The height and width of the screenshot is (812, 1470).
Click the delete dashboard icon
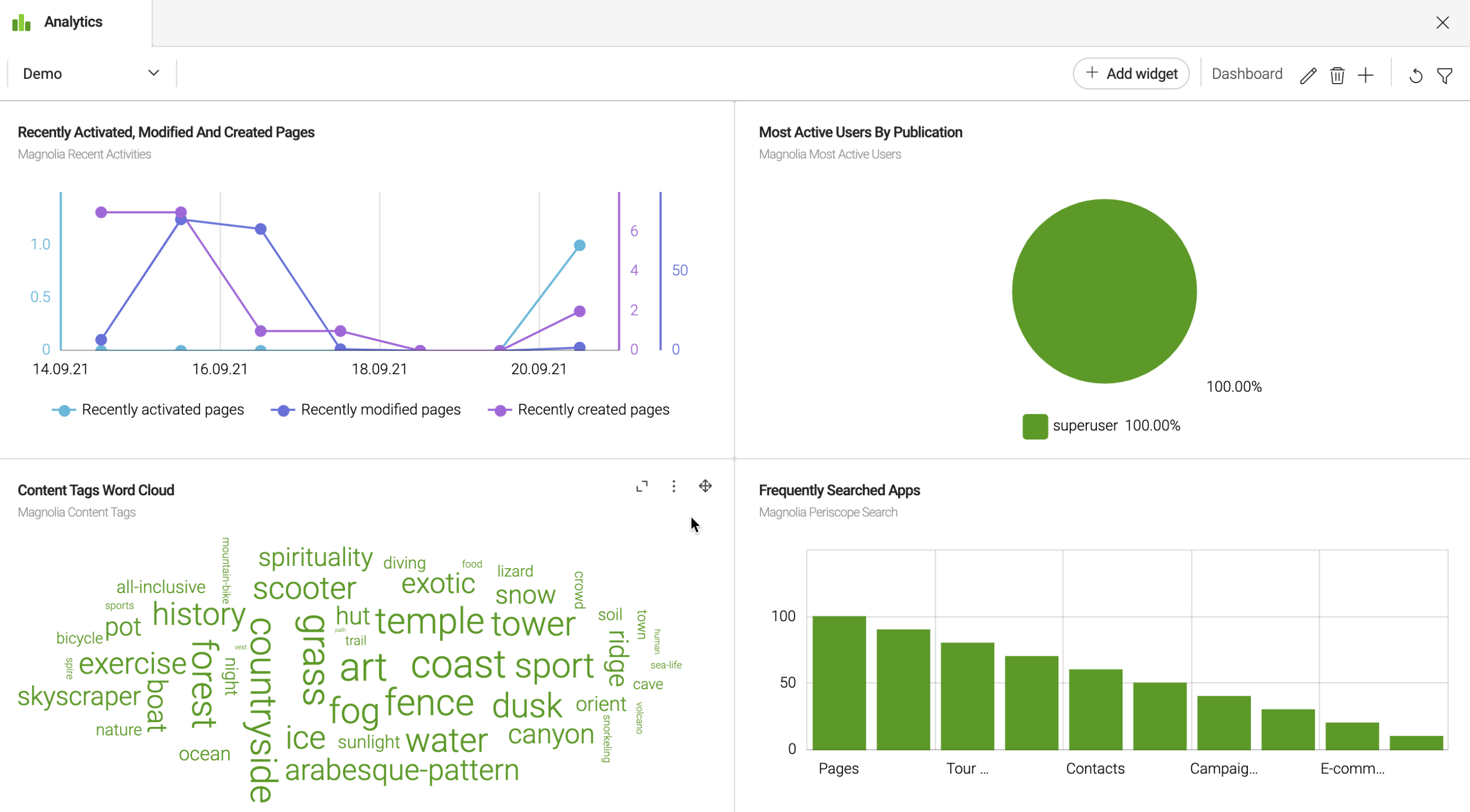coord(1335,74)
